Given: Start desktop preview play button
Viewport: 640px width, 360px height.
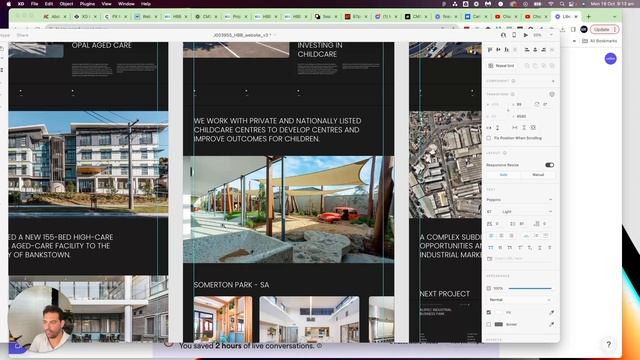Looking at the screenshot, I should [526, 35].
